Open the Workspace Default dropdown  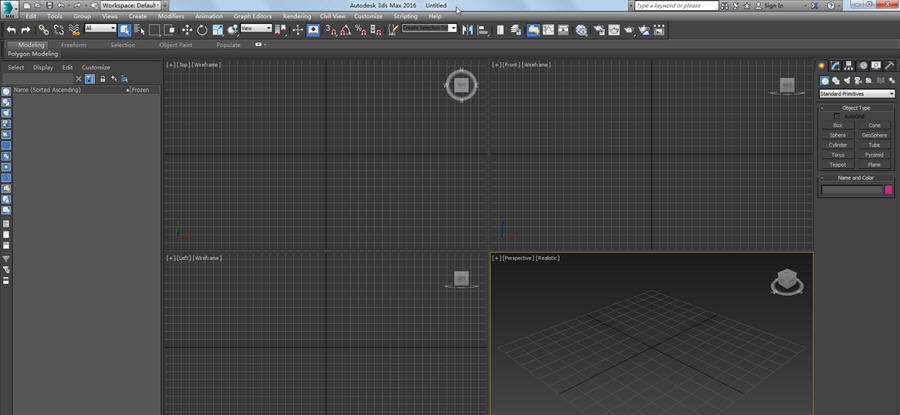[128, 5]
